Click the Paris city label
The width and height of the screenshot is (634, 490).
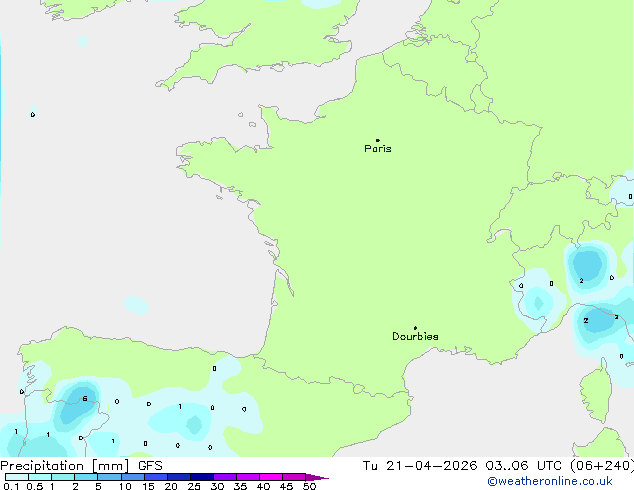pos(378,149)
